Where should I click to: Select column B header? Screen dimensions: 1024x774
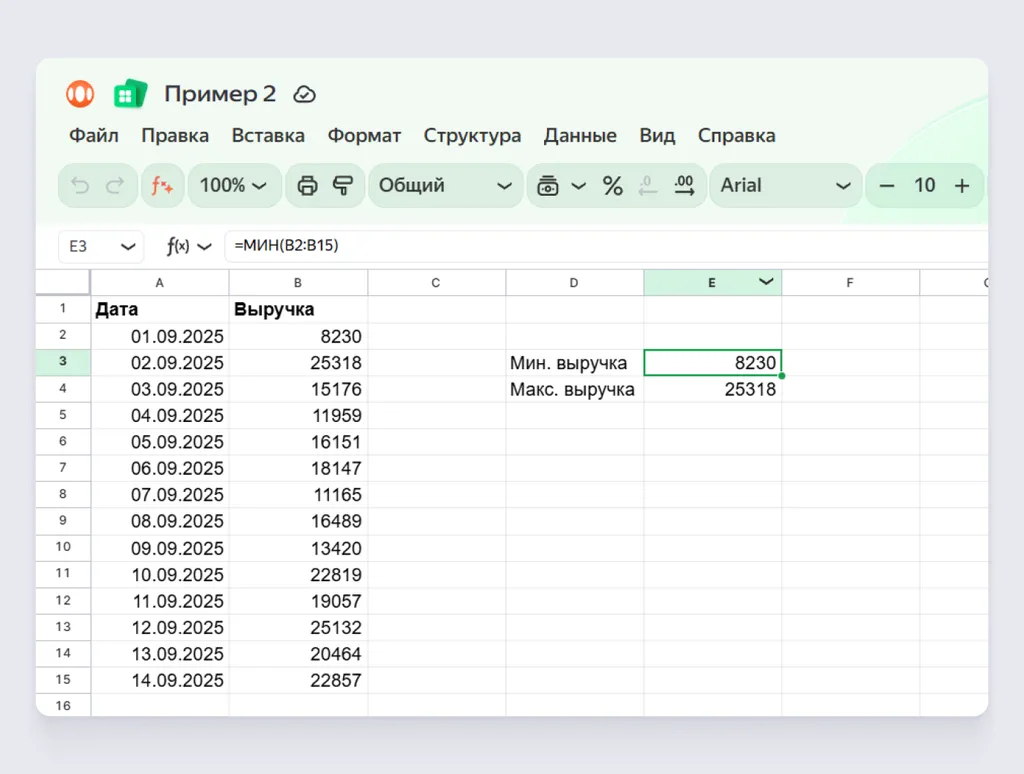point(298,283)
